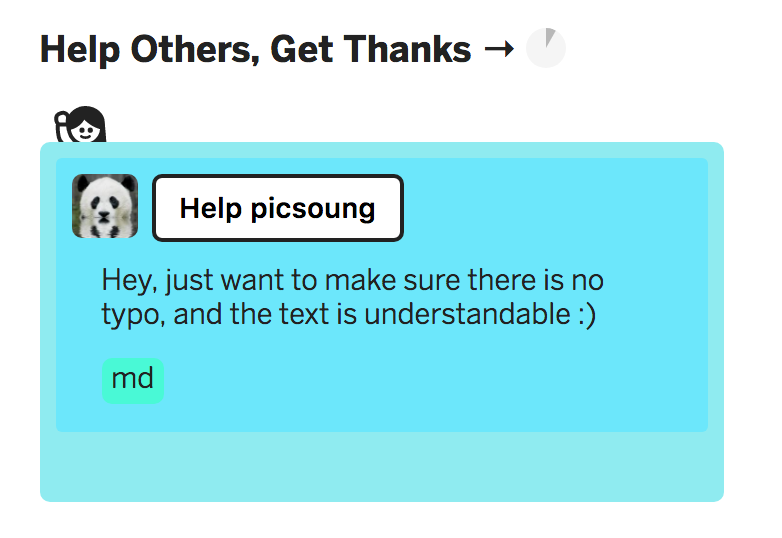Click the grey wedge of the pie timer
Image resolution: width=782 pixels, height=538 pixels.
[551, 39]
